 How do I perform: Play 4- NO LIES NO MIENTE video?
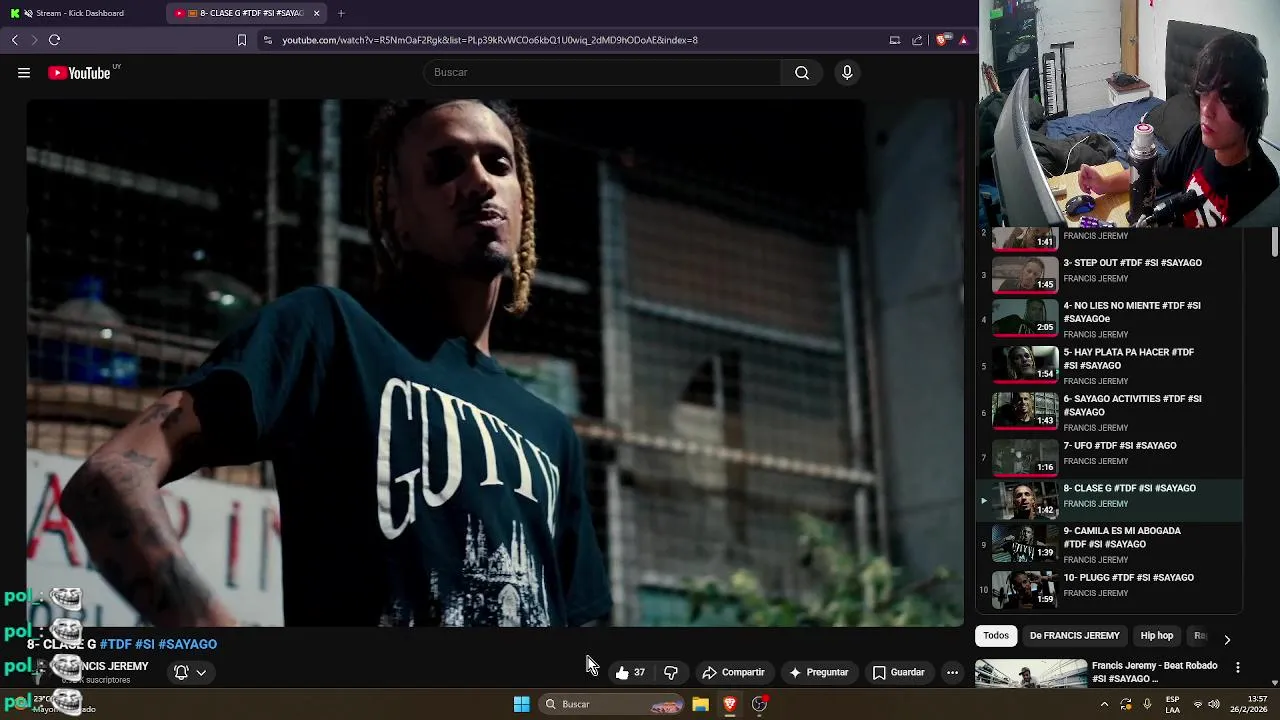pyautogui.click(x=1110, y=319)
